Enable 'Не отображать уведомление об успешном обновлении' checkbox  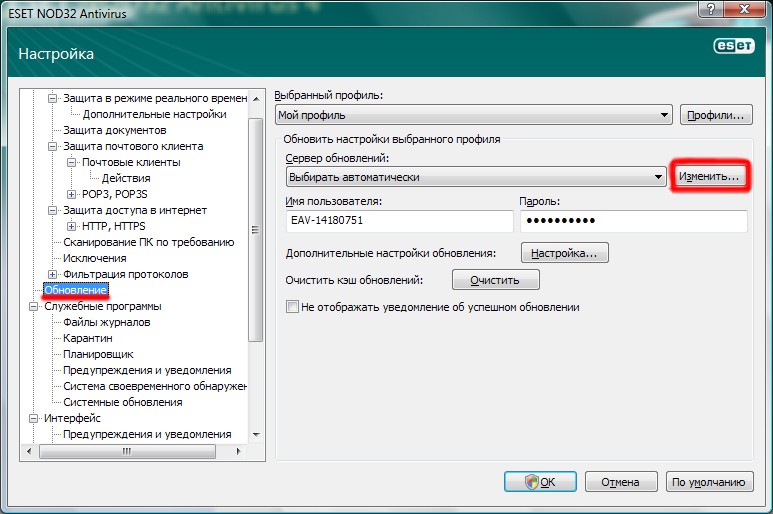coord(292,307)
